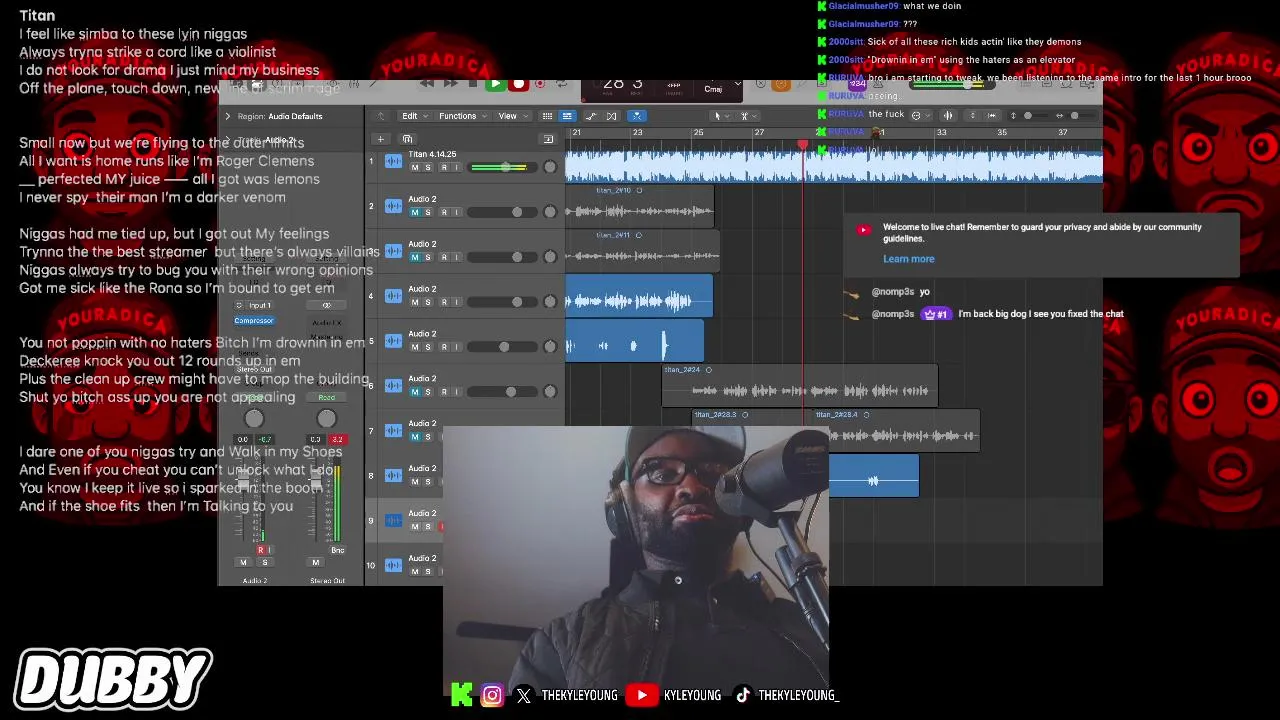
Task: Mute the Titan 4.14.25 track
Action: pyautogui.click(x=415, y=167)
